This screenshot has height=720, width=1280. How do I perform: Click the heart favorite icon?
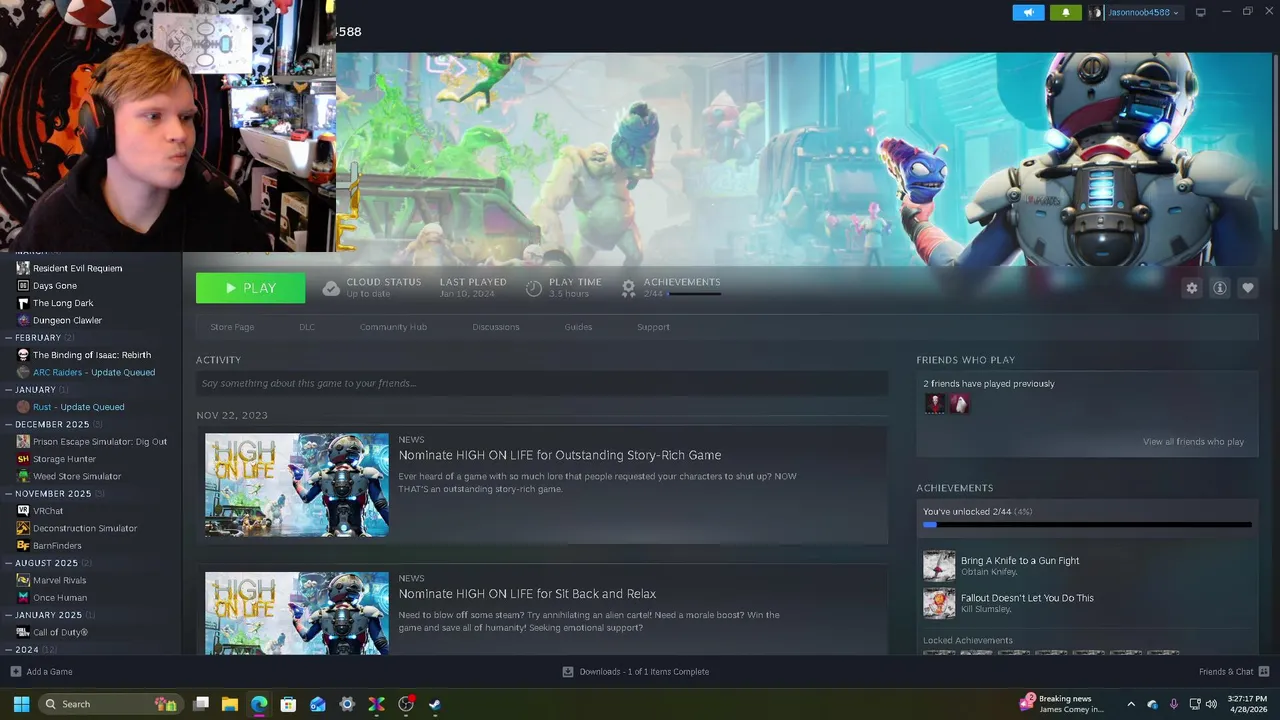tap(1247, 288)
